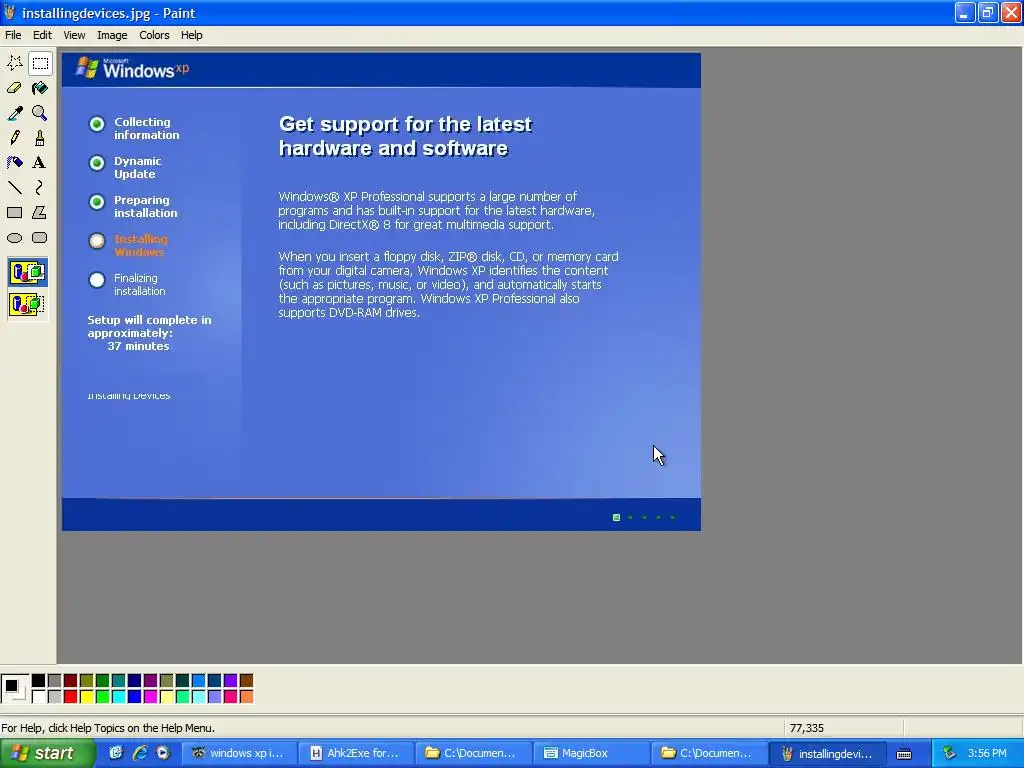The width and height of the screenshot is (1024, 768).
Task: Open the Image menu
Action: 112,35
